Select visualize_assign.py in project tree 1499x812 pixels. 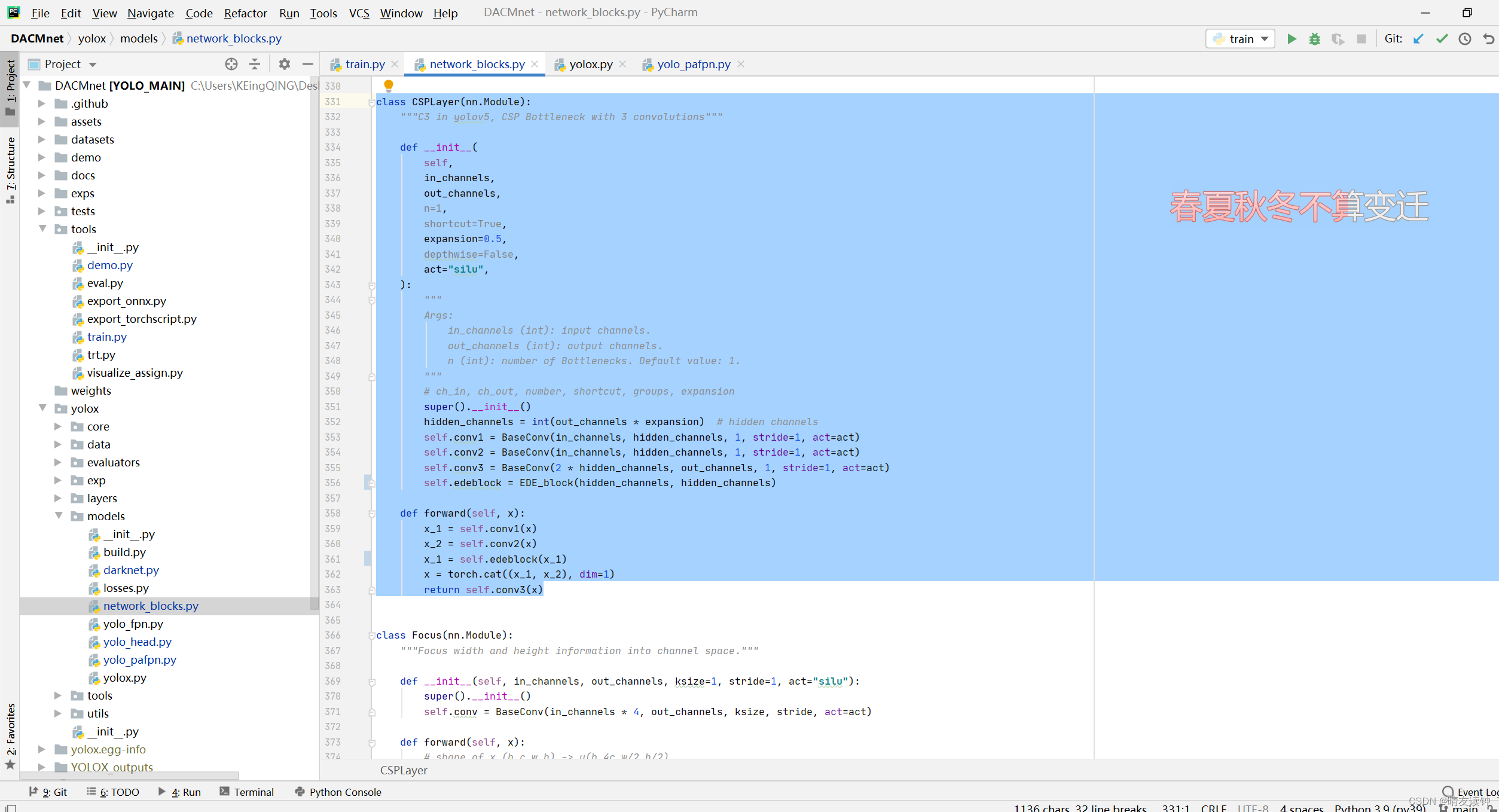tap(135, 373)
